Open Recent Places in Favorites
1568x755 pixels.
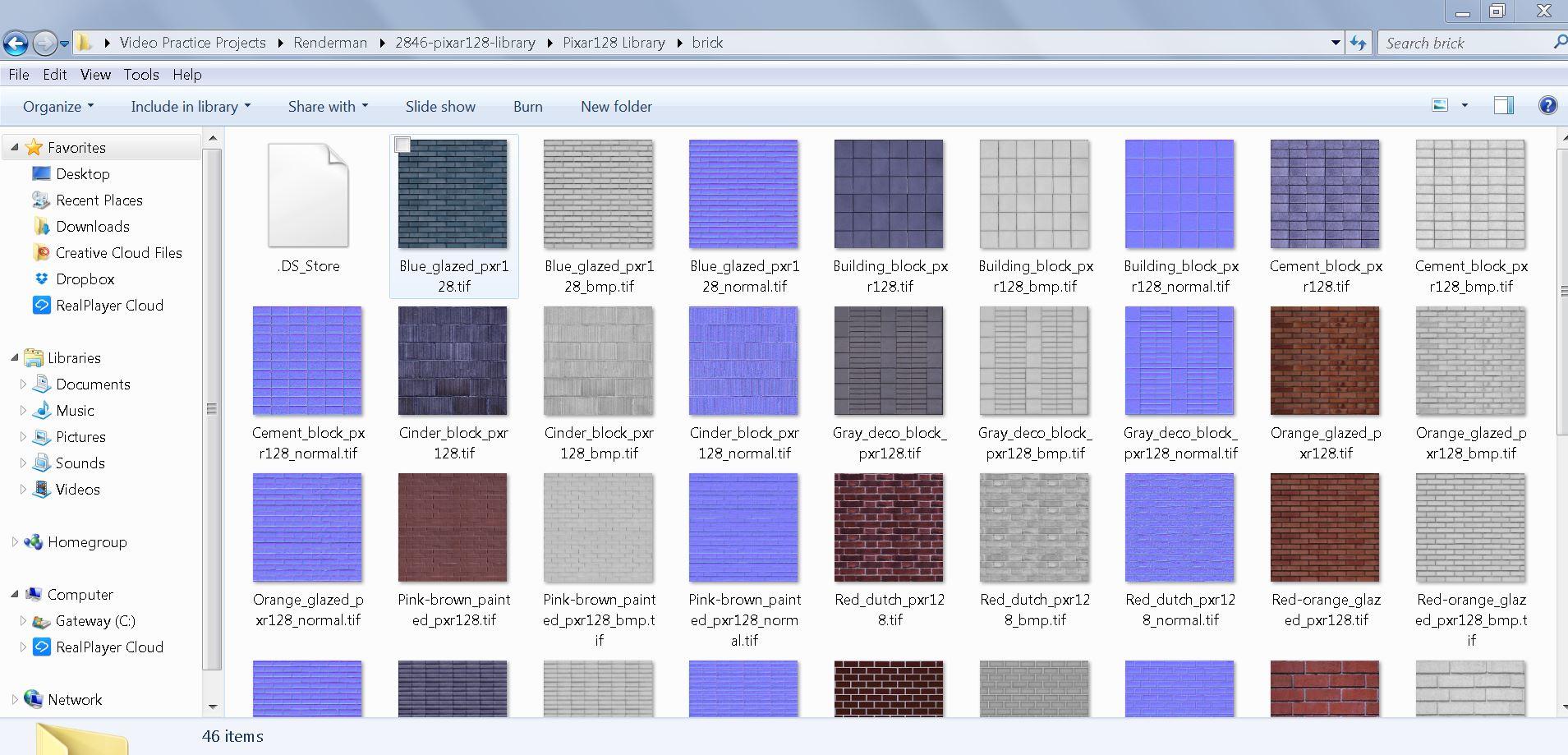click(99, 200)
